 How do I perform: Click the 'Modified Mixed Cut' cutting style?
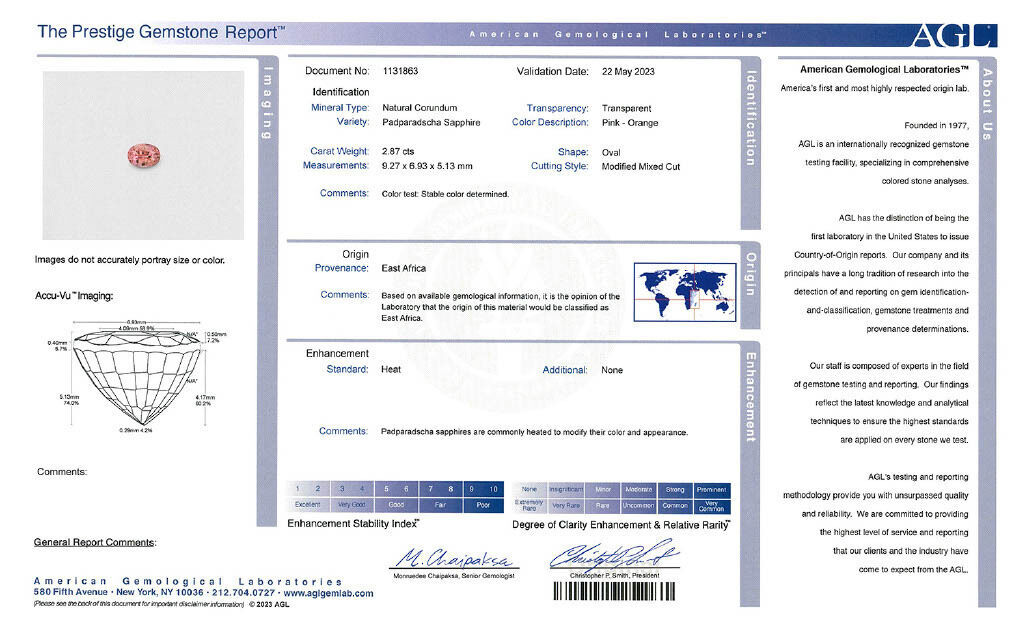pyautogui.click(x=641, y=167)
